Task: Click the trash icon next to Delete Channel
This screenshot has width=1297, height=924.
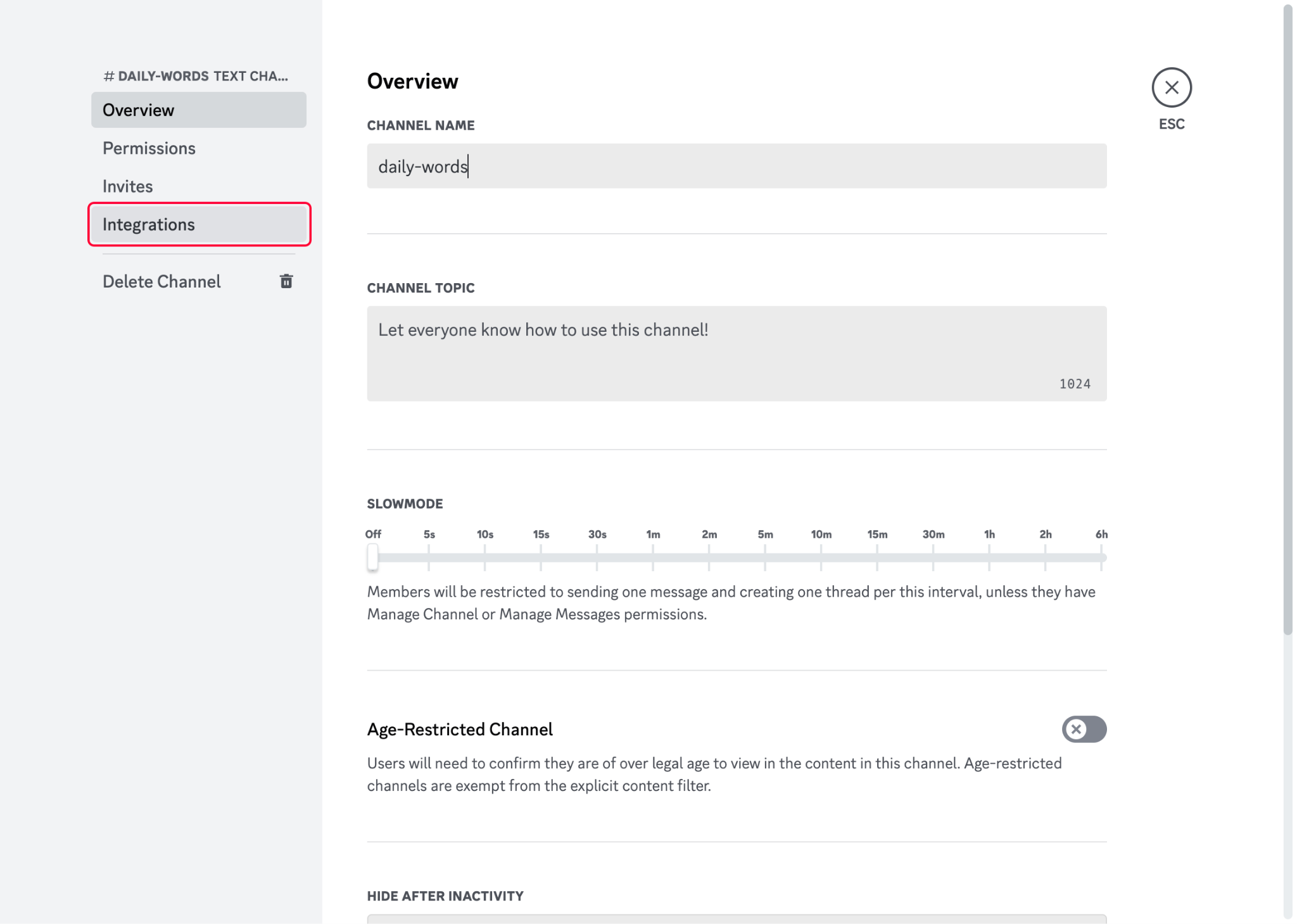Action: click(286, 281)
